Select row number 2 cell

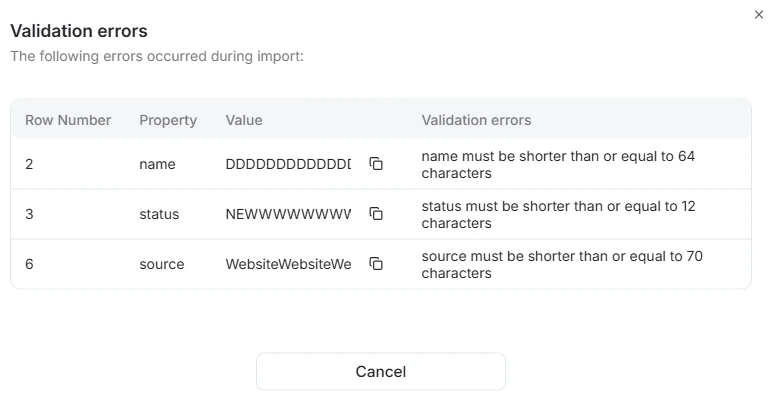pyautogui.click(x=29, y=164)
